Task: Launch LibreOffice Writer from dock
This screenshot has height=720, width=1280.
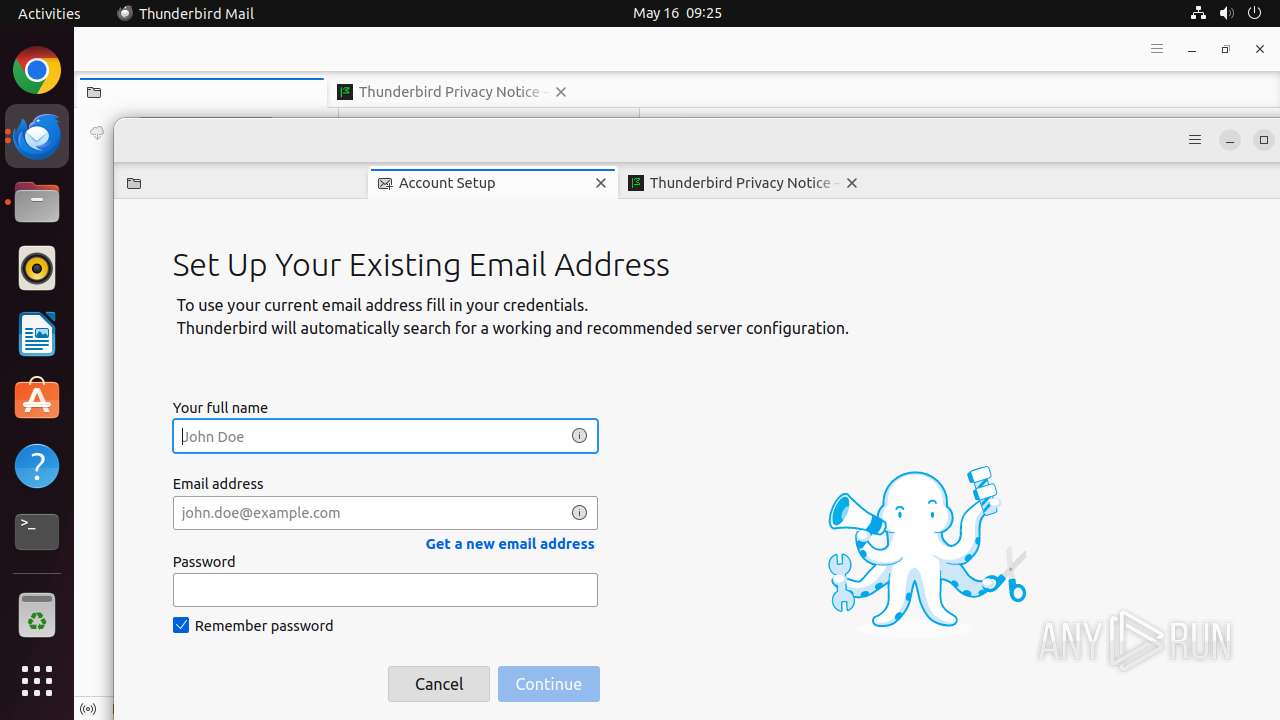Action: point(37,334)
